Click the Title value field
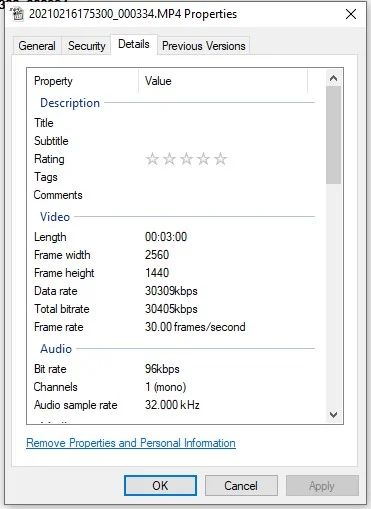Screen dimensions: 371x509 [x=227, y=123]
